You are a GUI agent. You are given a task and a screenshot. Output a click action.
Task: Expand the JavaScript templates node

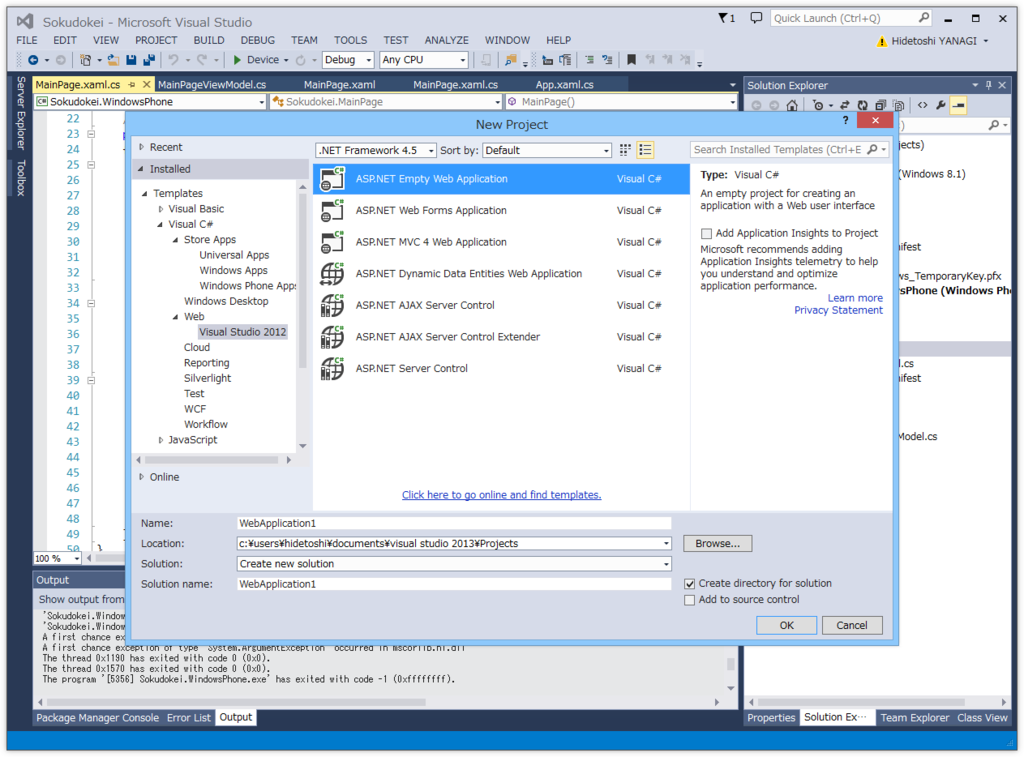[x=161, y=440]
